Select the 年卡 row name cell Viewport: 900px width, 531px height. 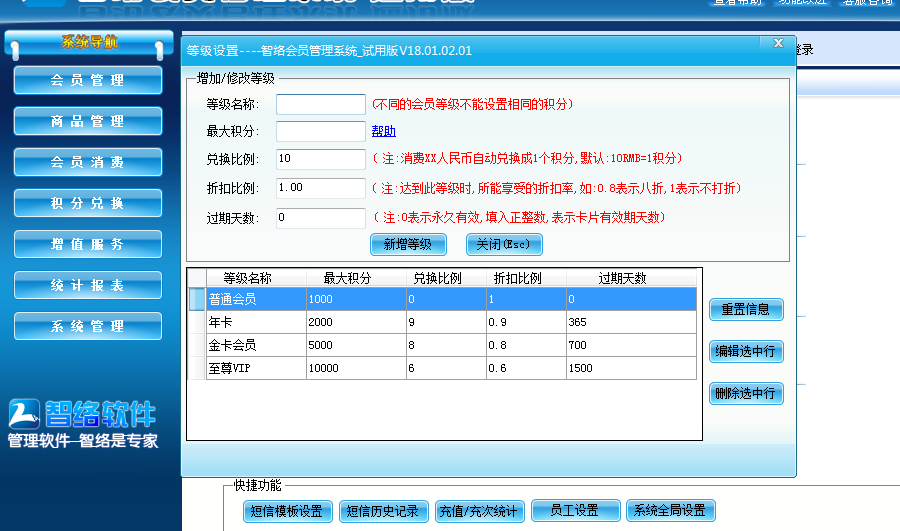point(256,322)
